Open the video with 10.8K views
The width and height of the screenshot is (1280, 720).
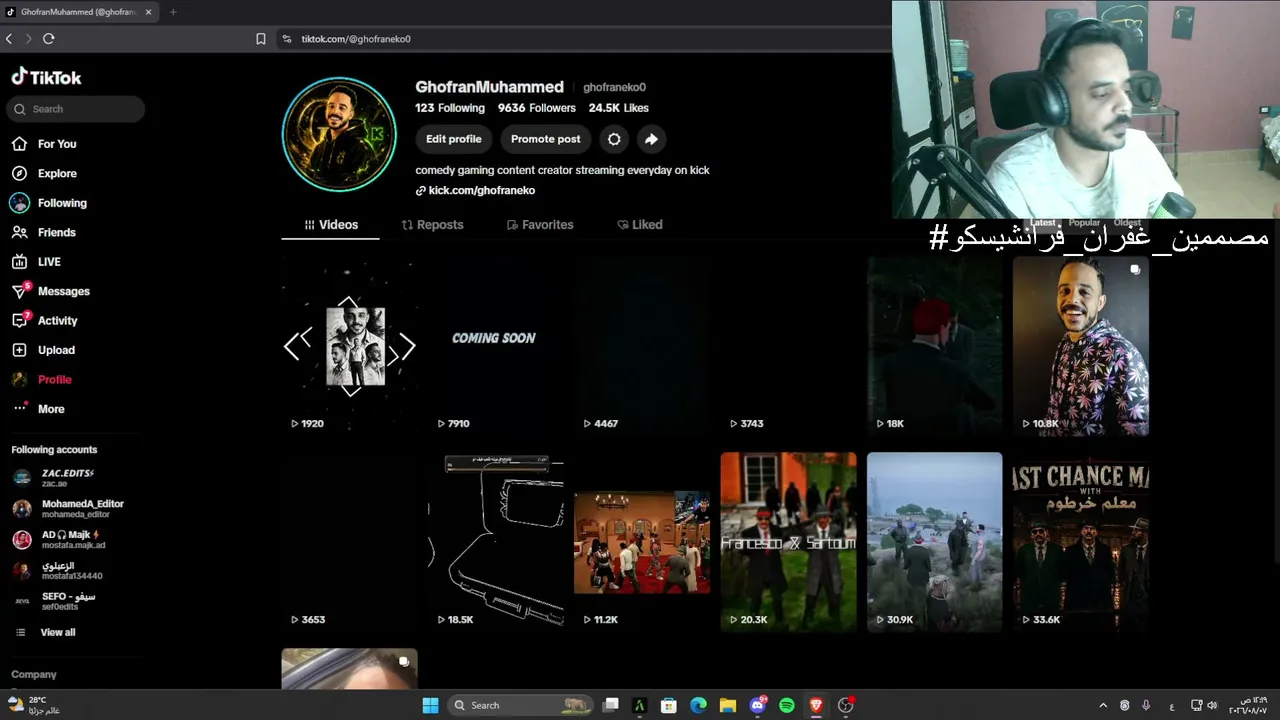click(x=1081, y=346)
